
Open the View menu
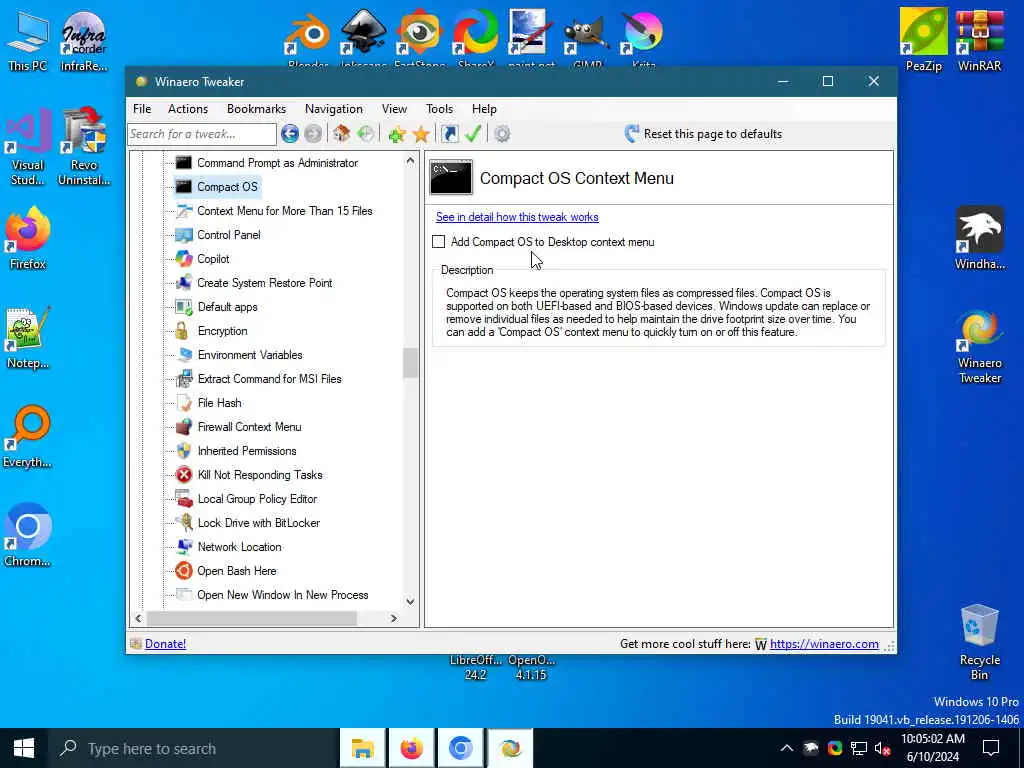[394, 109]
